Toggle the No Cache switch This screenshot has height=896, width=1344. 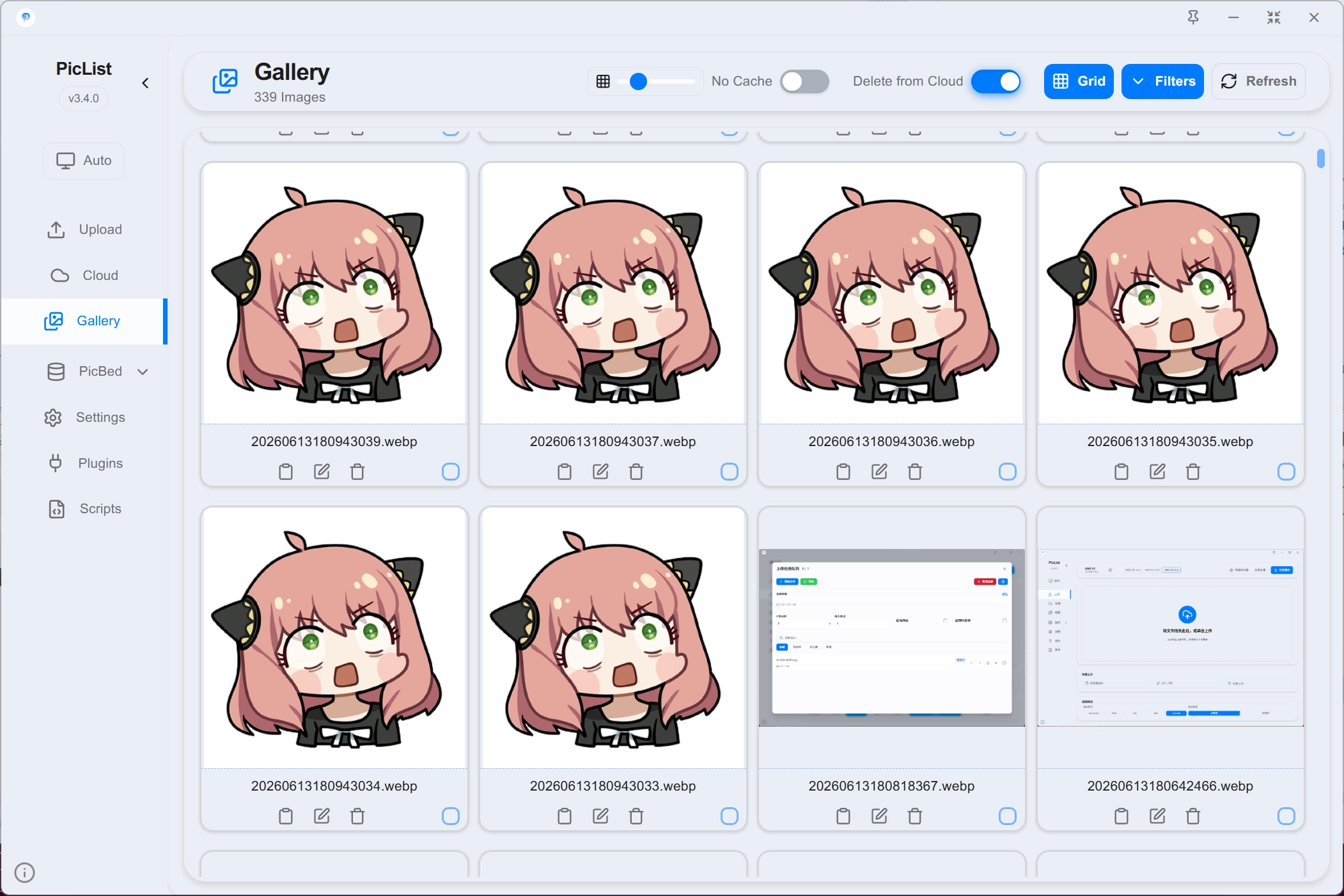point(805,82)
